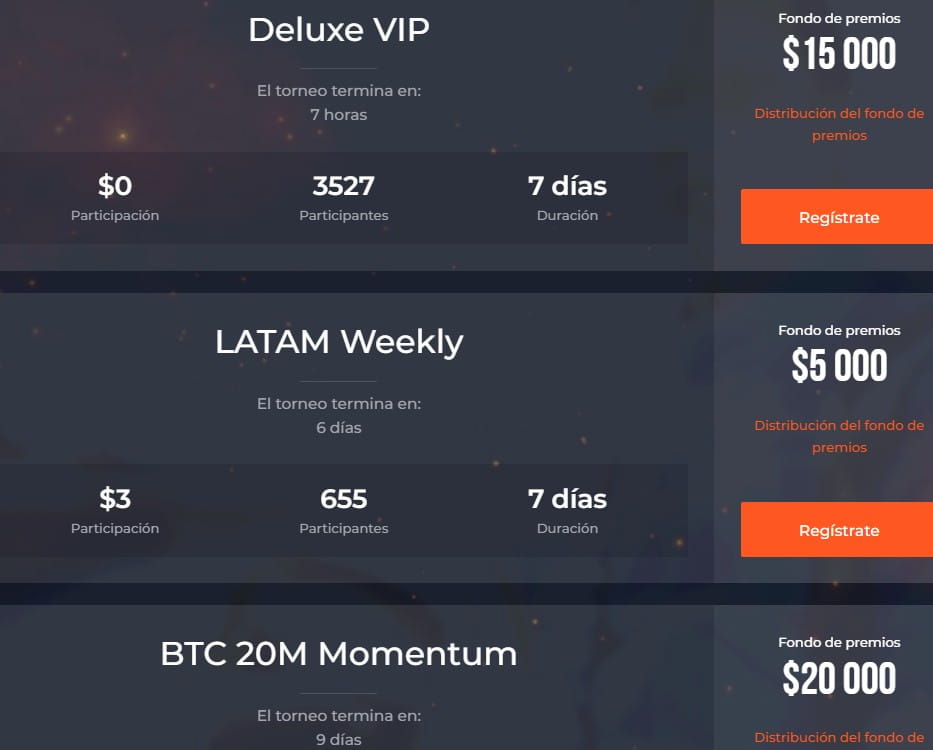Click the '6 días' remaining time text
The image size is (933, 750).
(x=339, y=427)
